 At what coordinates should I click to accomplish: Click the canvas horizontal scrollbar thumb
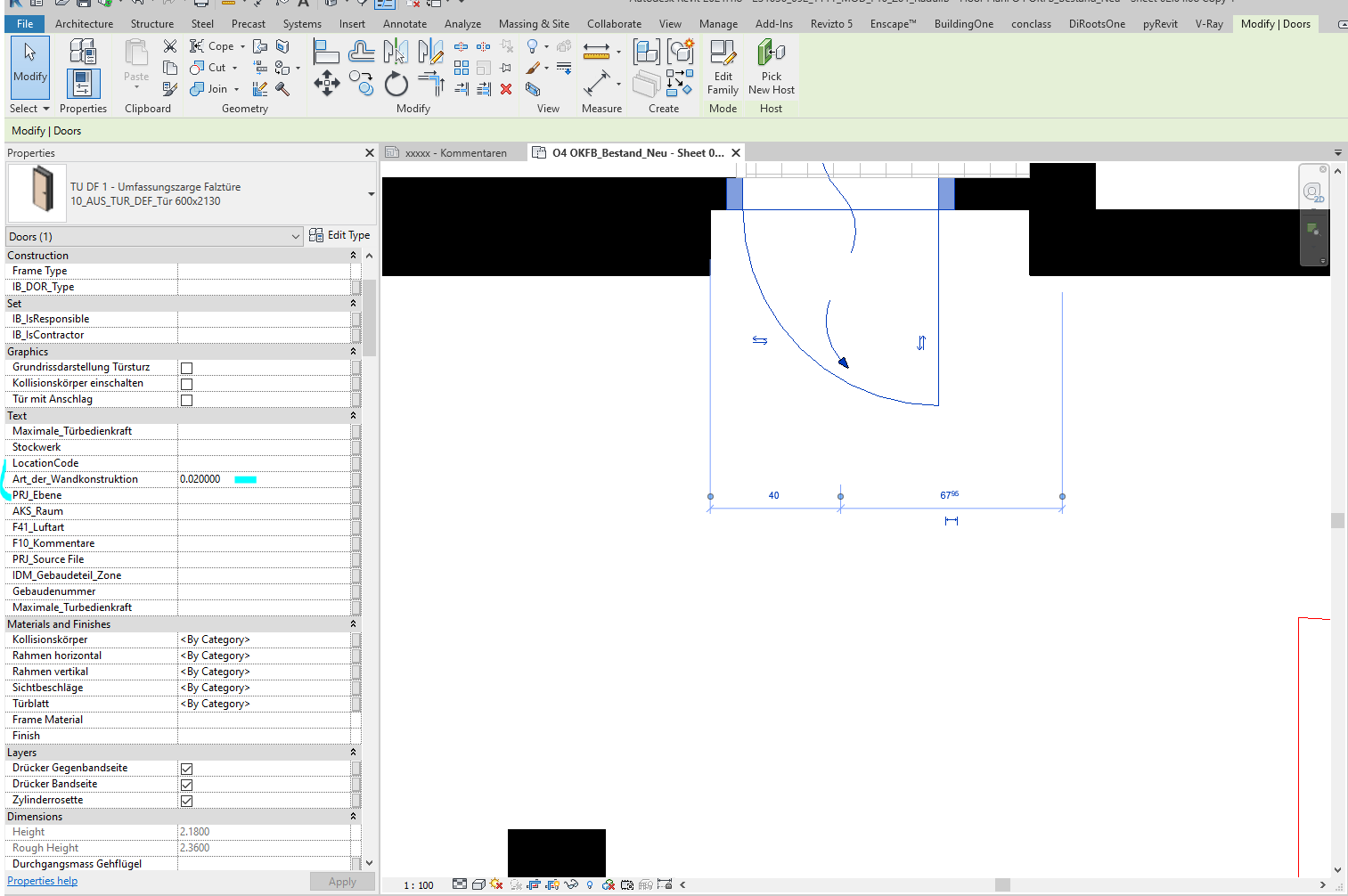tap(1002, 884)
